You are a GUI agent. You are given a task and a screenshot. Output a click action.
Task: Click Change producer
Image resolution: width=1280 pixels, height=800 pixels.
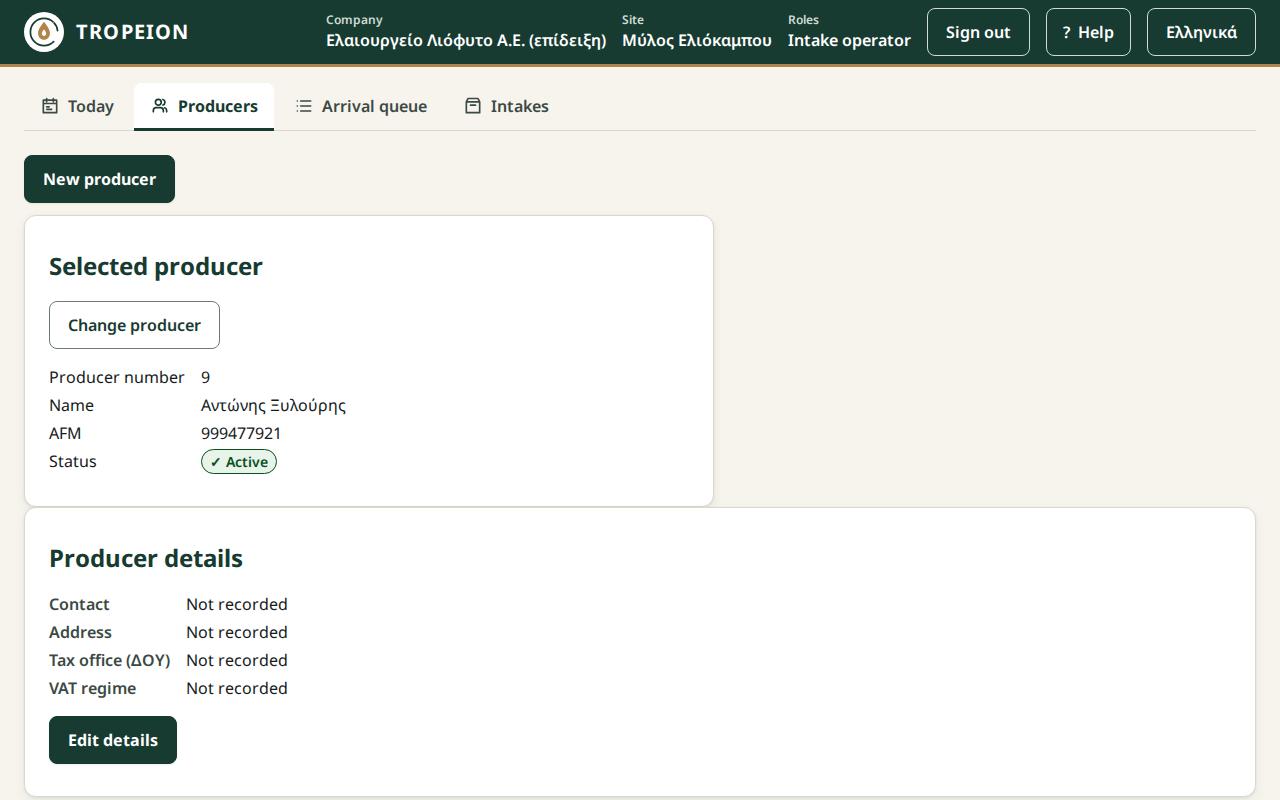(134, 325)
